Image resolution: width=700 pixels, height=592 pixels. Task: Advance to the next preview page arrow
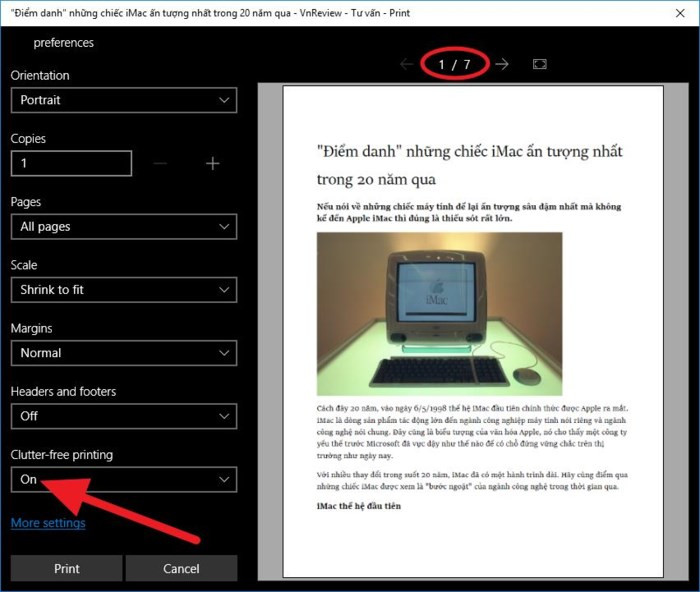click(x=502, y=64)
